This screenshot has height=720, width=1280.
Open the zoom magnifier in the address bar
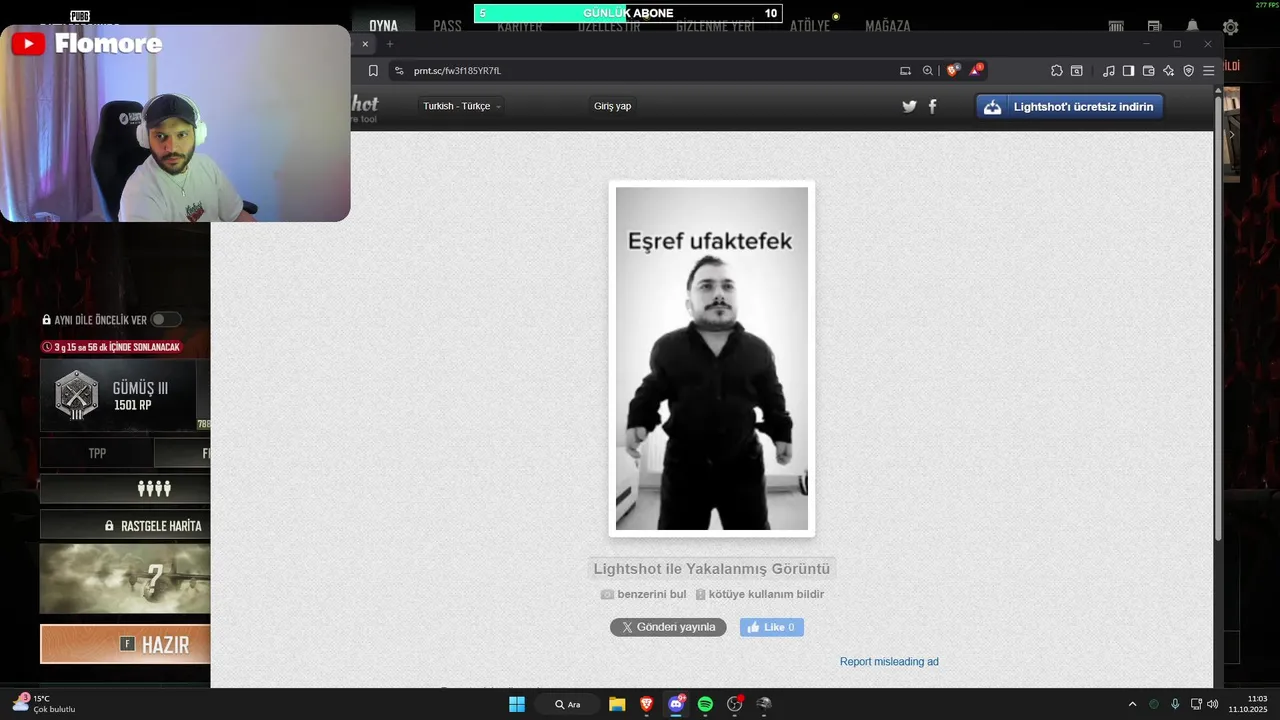click(x=928, y=71)
